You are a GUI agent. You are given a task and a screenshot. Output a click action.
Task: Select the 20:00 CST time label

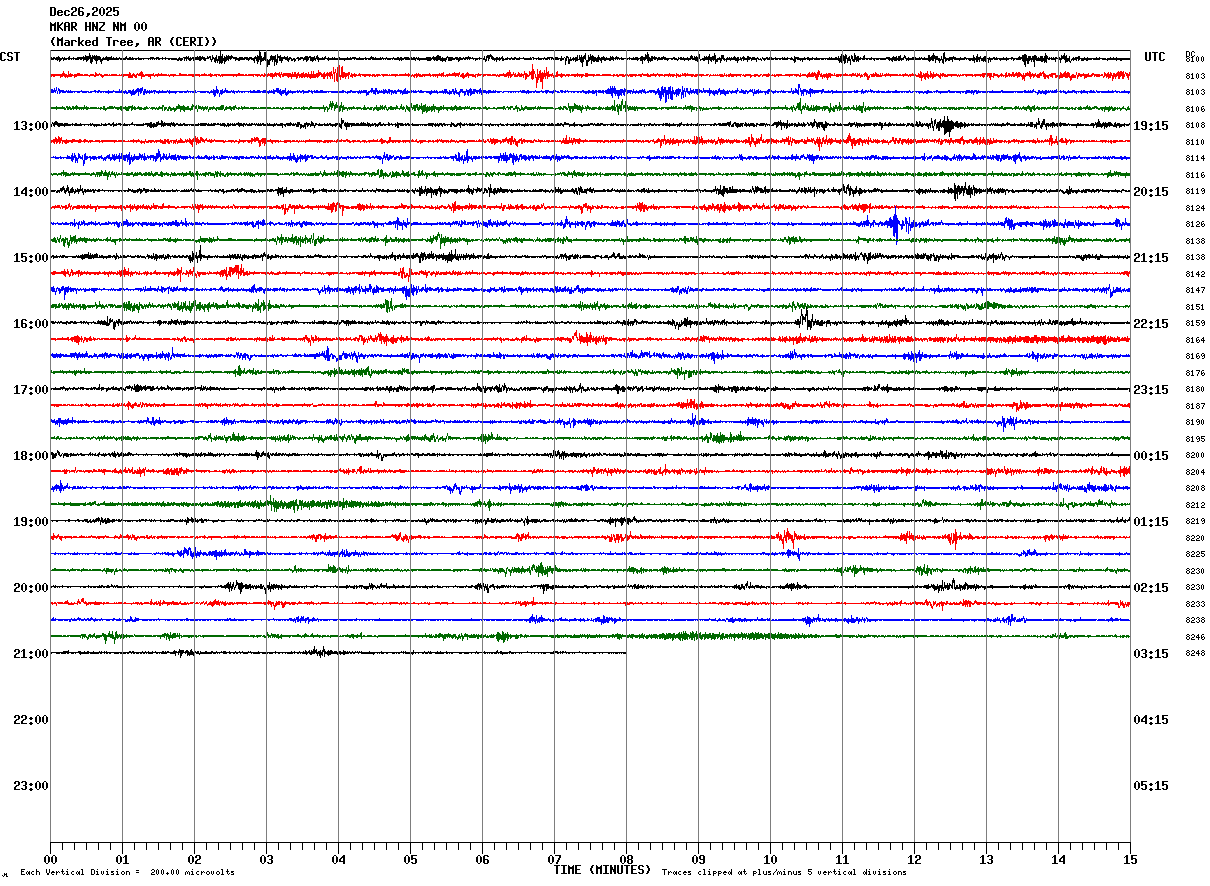coord(30,588)
